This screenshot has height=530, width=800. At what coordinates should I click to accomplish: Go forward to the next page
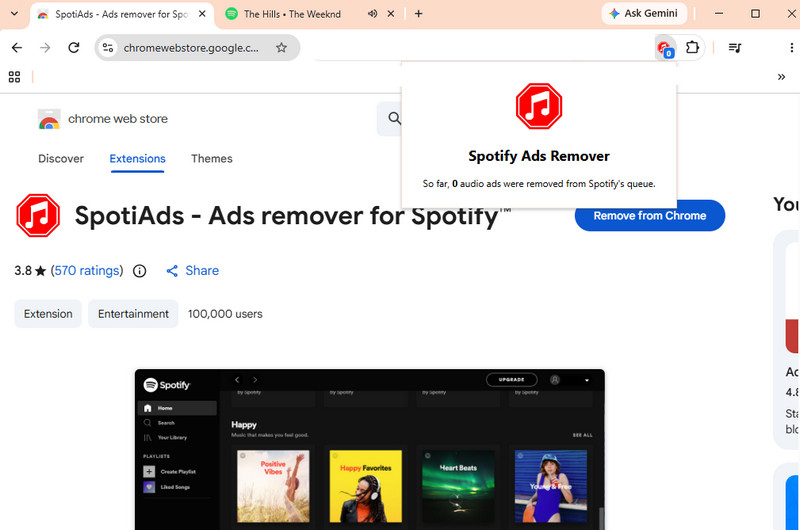pyautogui.click(x=45, y=48)
